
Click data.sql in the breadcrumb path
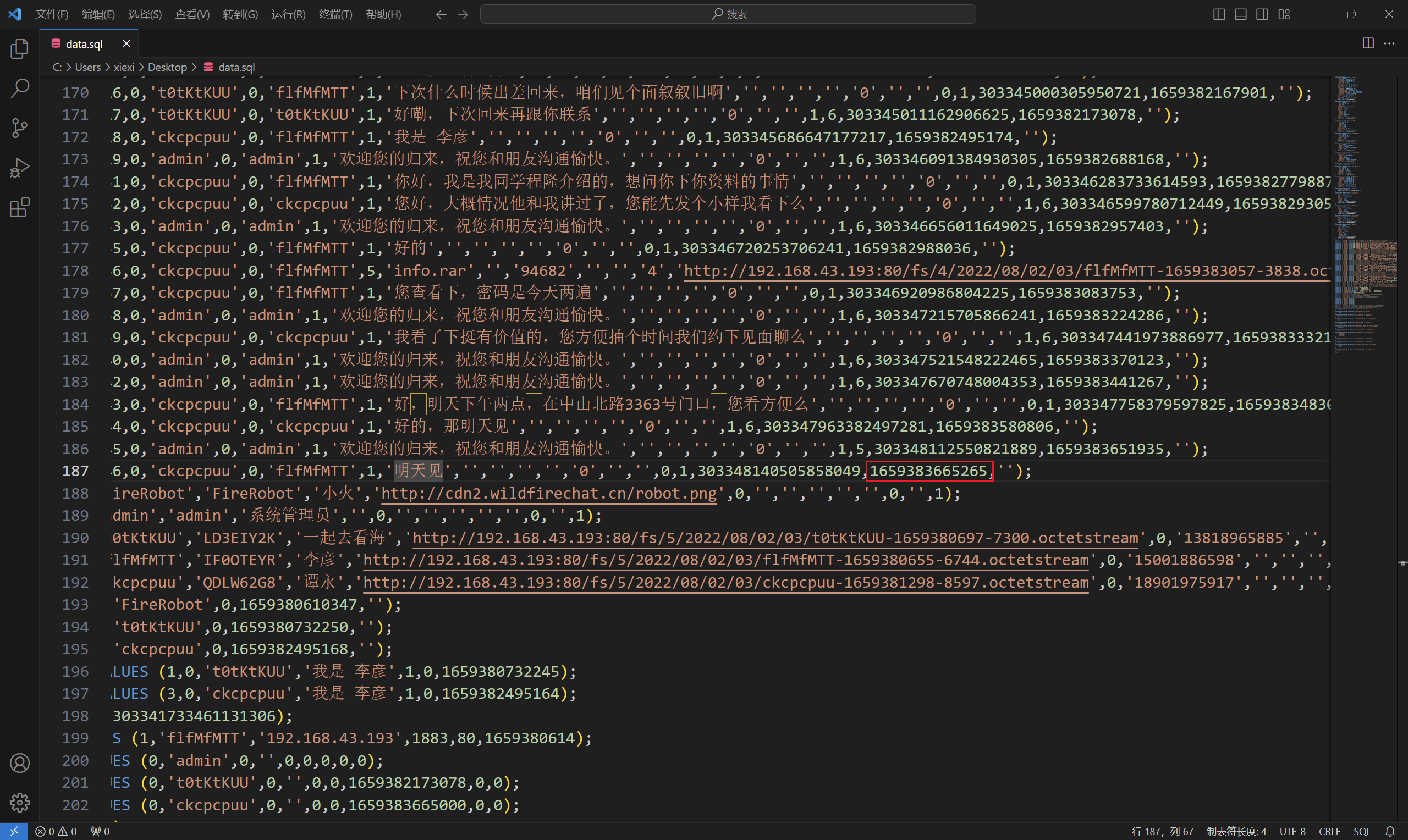tap(229, 68)
